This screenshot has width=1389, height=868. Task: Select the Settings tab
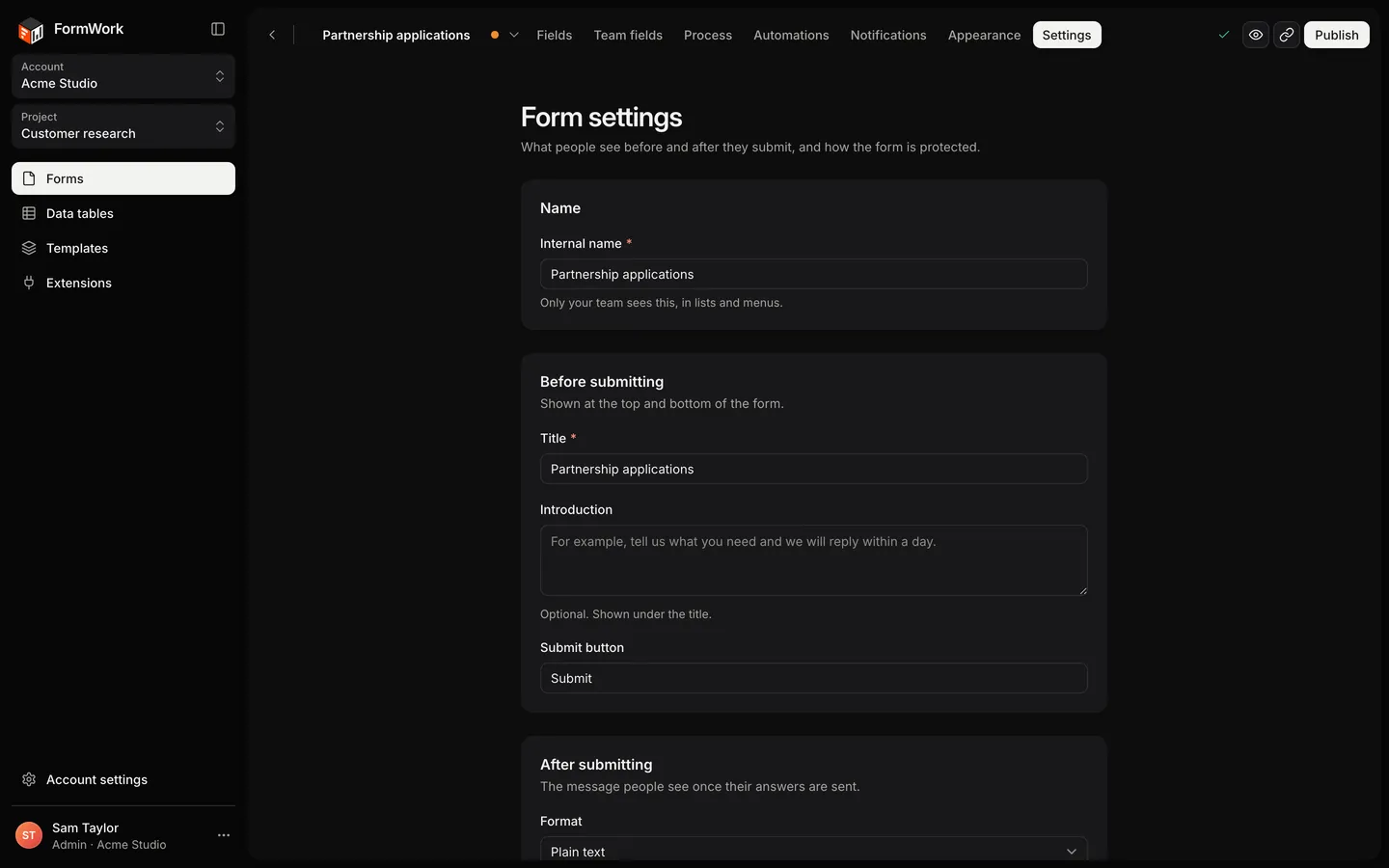point(1067,35)
